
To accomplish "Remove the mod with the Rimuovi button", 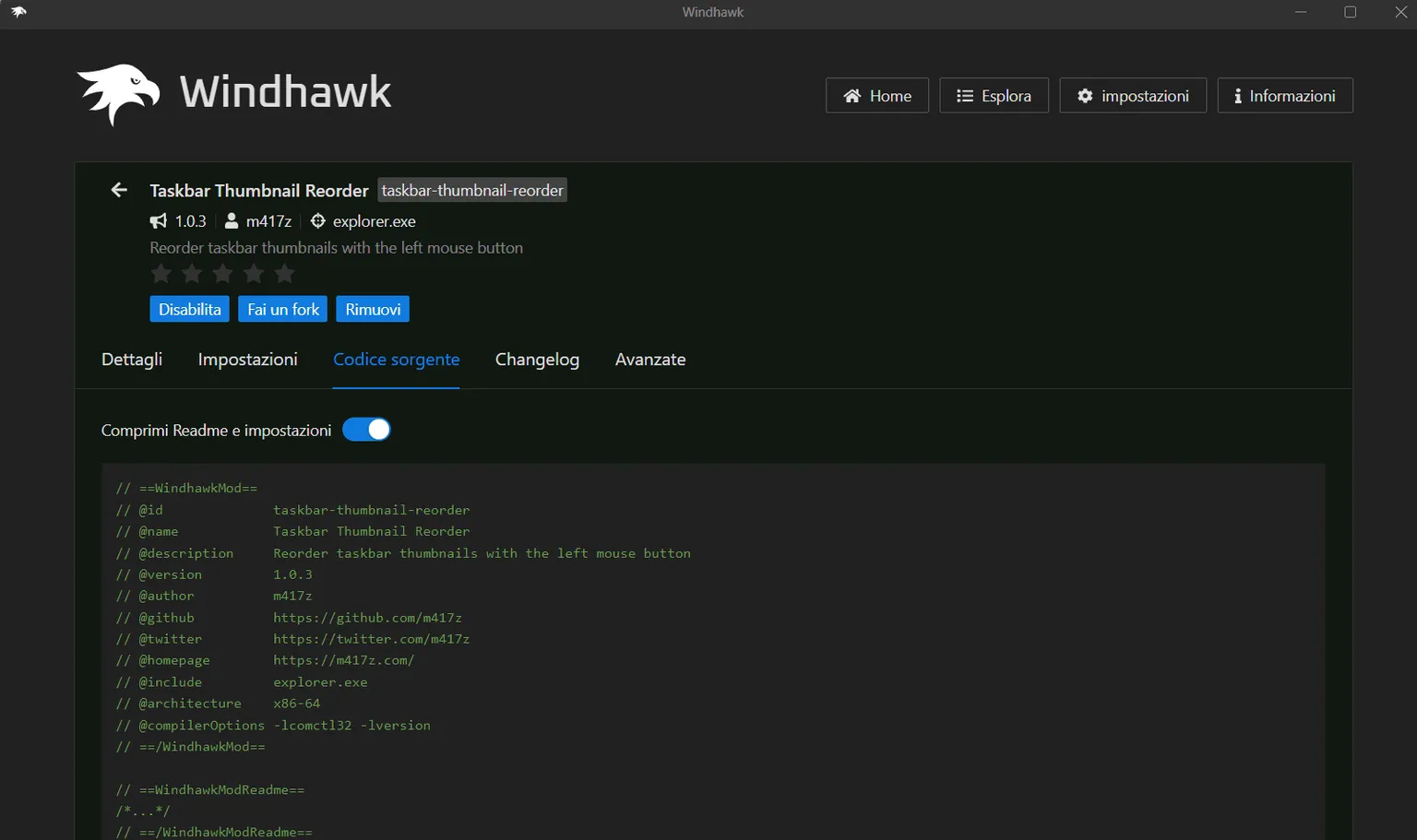I will [373, 309].
